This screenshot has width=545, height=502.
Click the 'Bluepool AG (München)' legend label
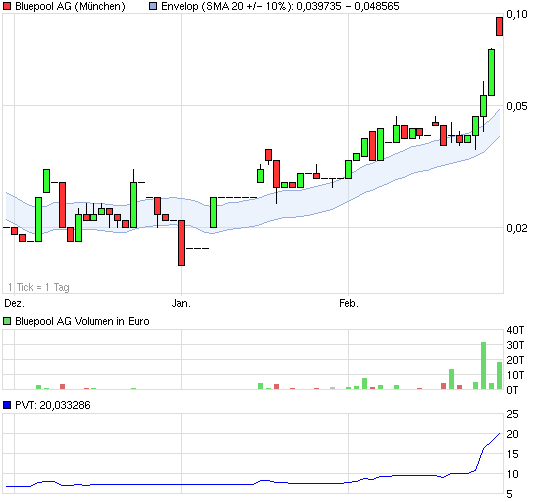(70, 6)
